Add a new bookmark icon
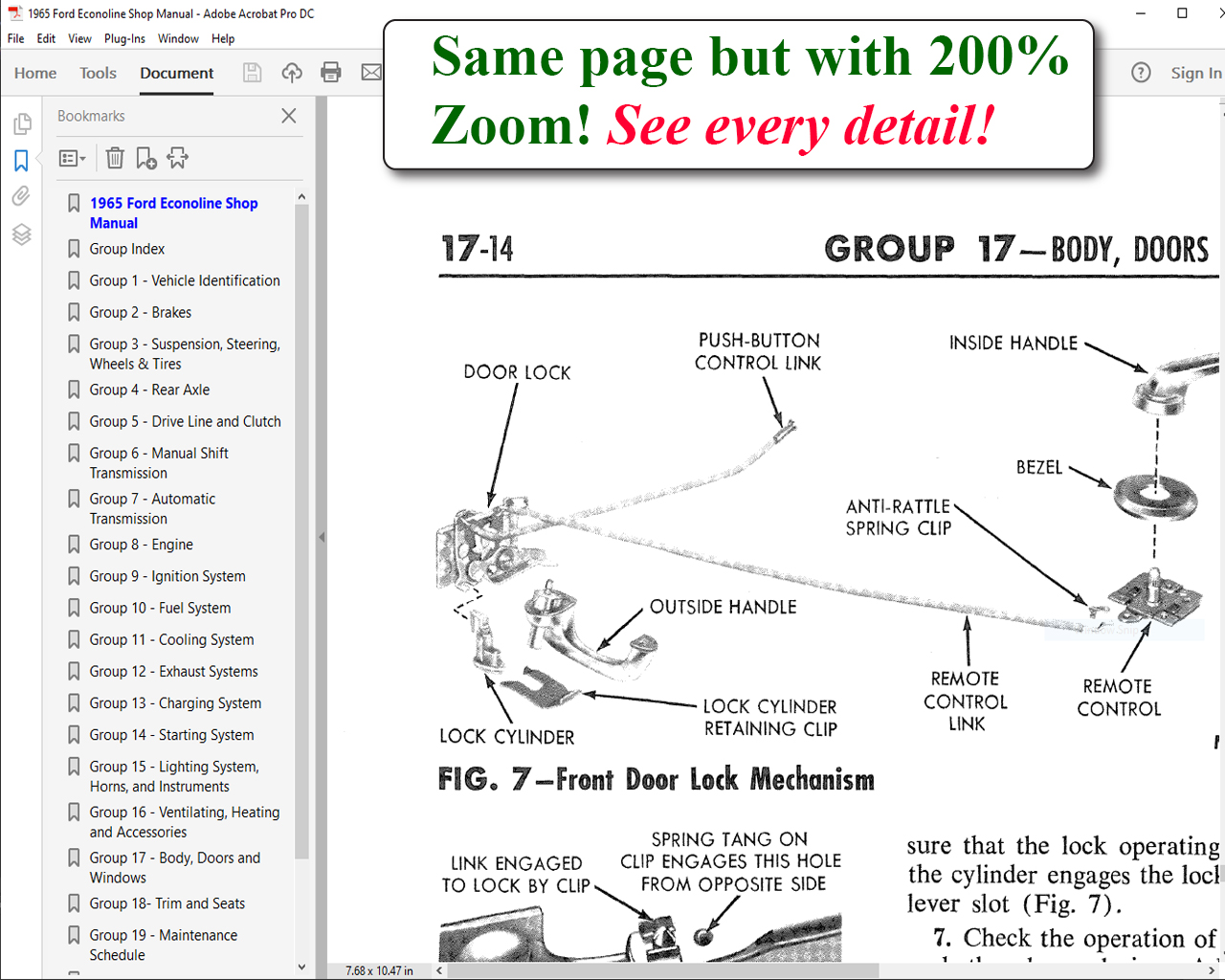Viewport: 1225px width, 980px height. coord(146,158)
